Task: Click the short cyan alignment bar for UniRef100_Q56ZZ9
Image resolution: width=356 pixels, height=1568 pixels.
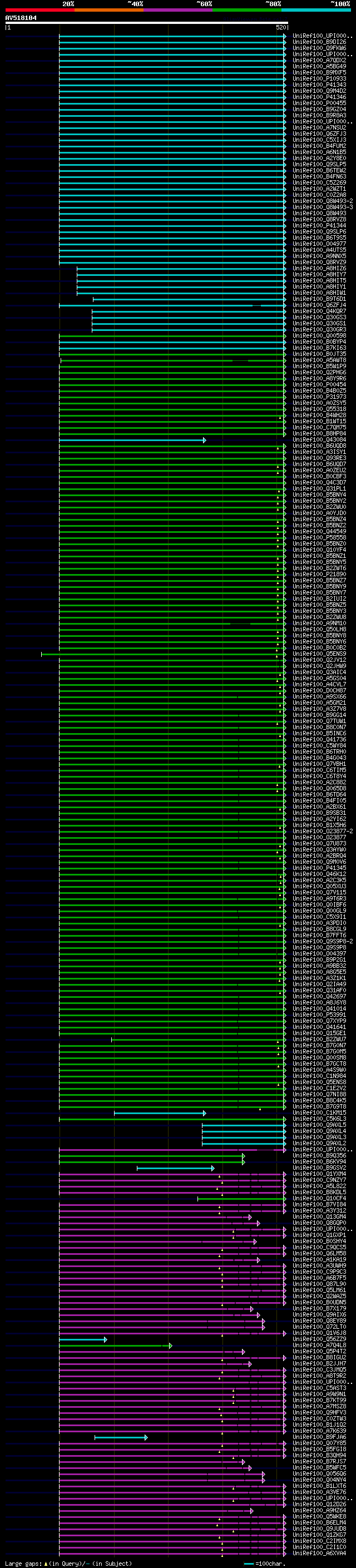Action: coord(83,1339)
